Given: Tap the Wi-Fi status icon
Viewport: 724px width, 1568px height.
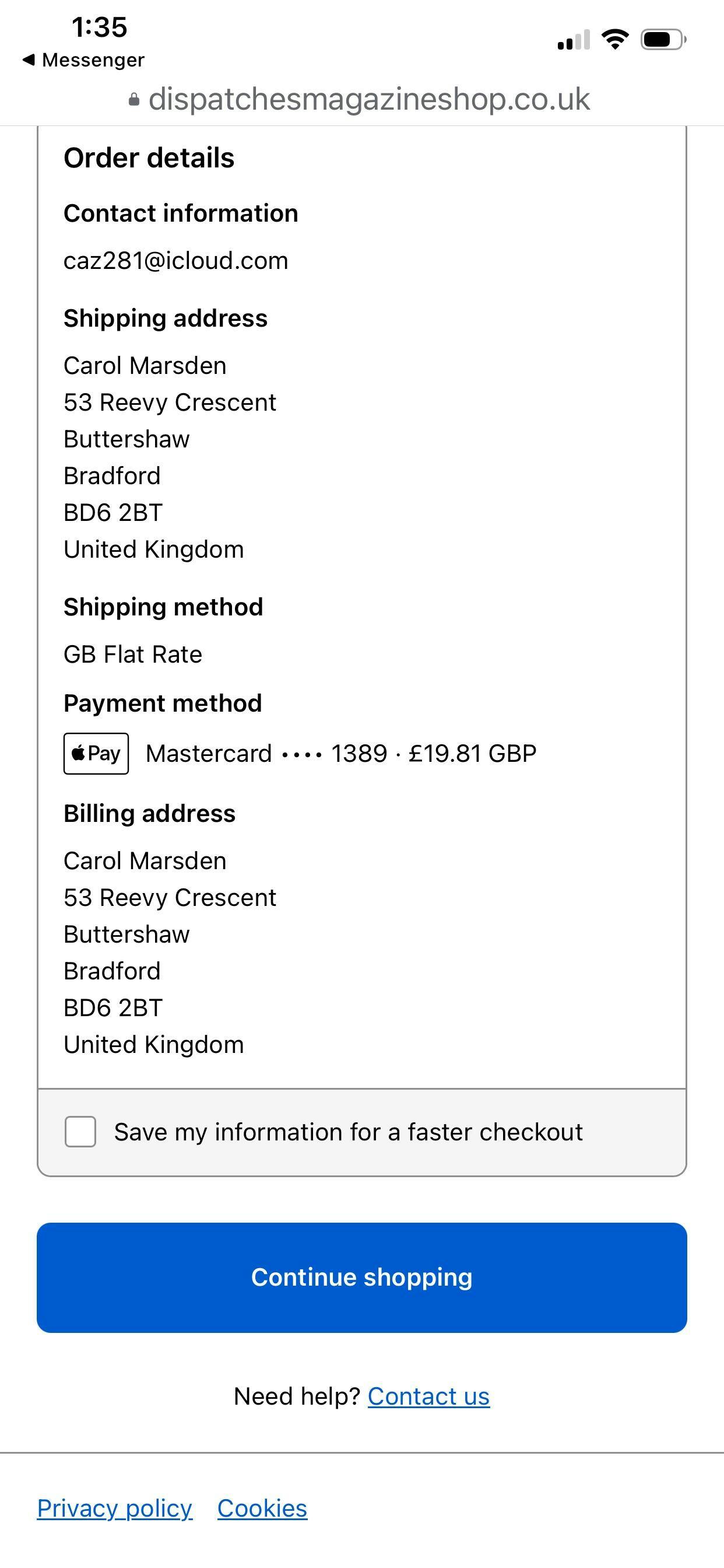Looking at the screenshot, I should 615,40.
